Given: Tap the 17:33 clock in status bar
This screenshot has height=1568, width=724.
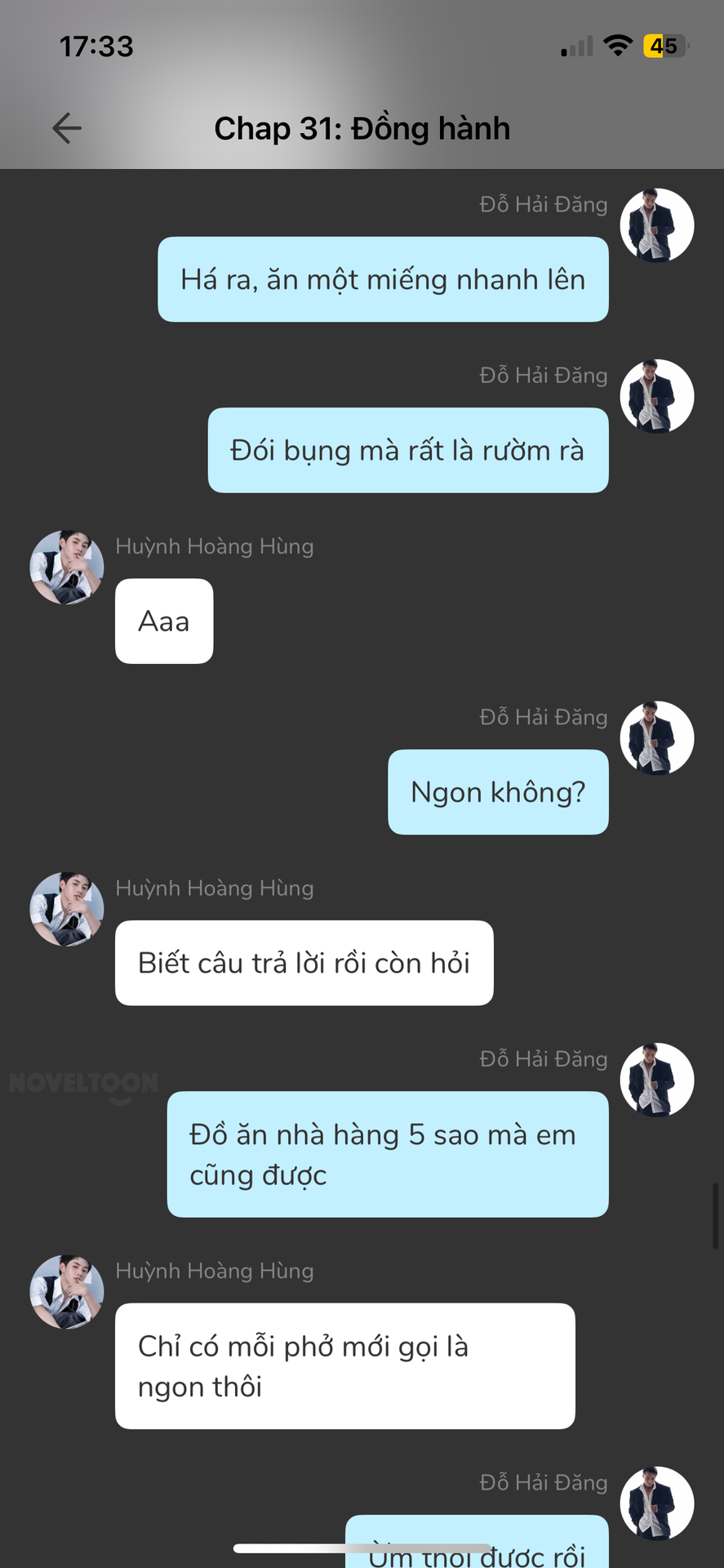Looking at the screenshot, I should coord(96,47).
